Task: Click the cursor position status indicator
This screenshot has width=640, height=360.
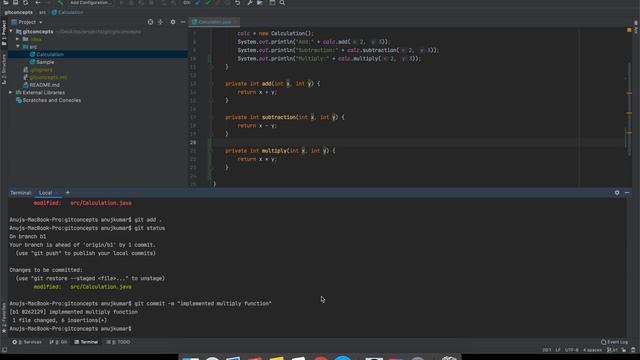Action: pyautogui.click(x=547, y=350)
